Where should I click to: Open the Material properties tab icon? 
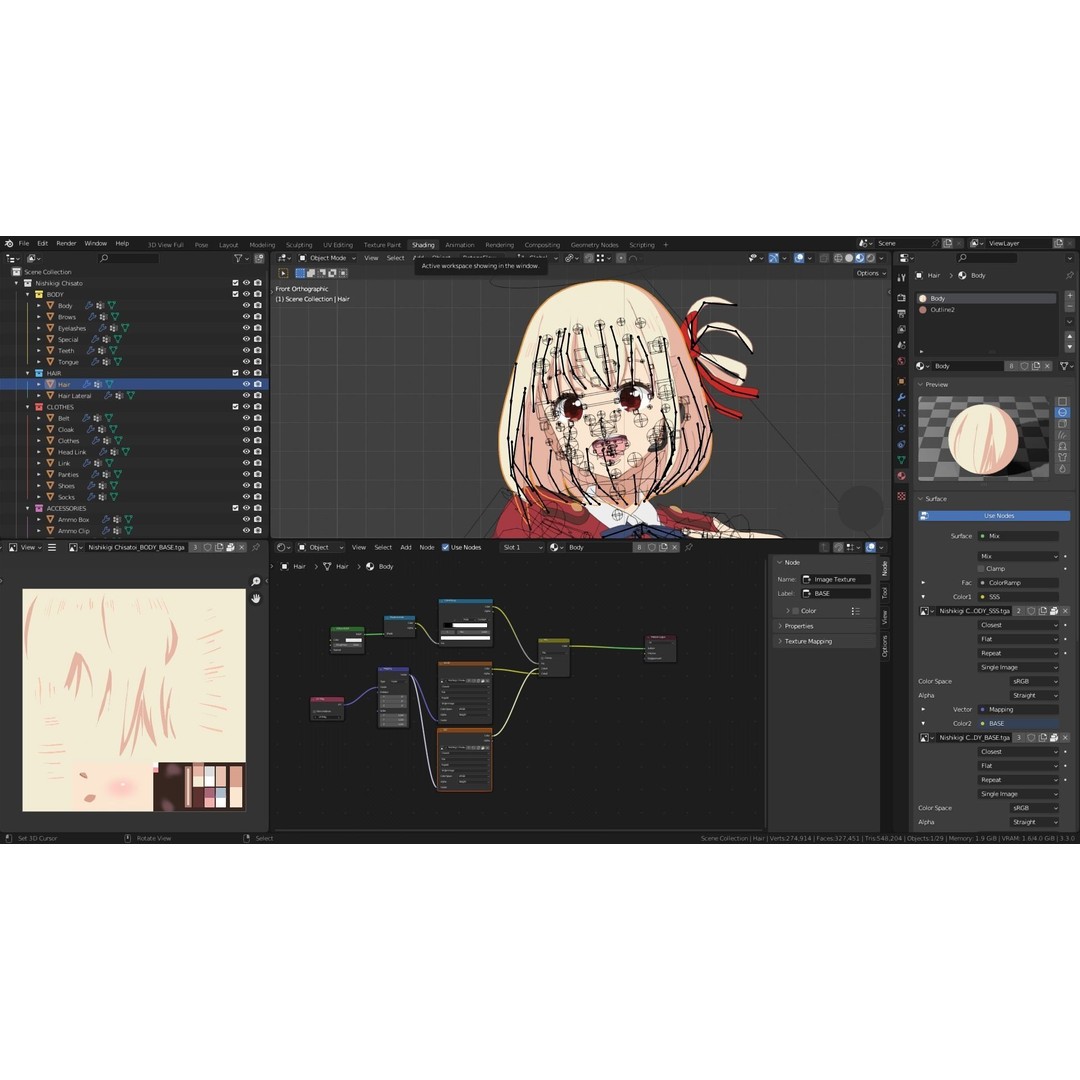901,476
